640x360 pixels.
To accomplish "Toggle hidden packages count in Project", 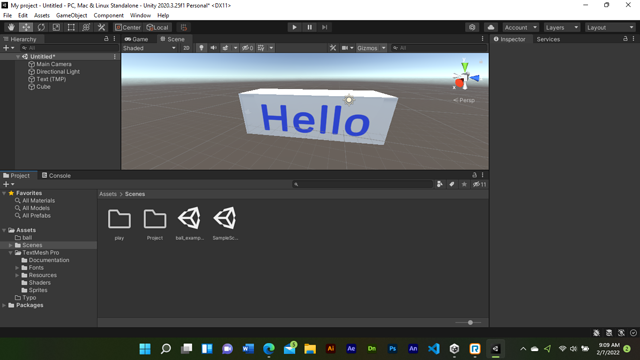I will click(x=480, y=184).
